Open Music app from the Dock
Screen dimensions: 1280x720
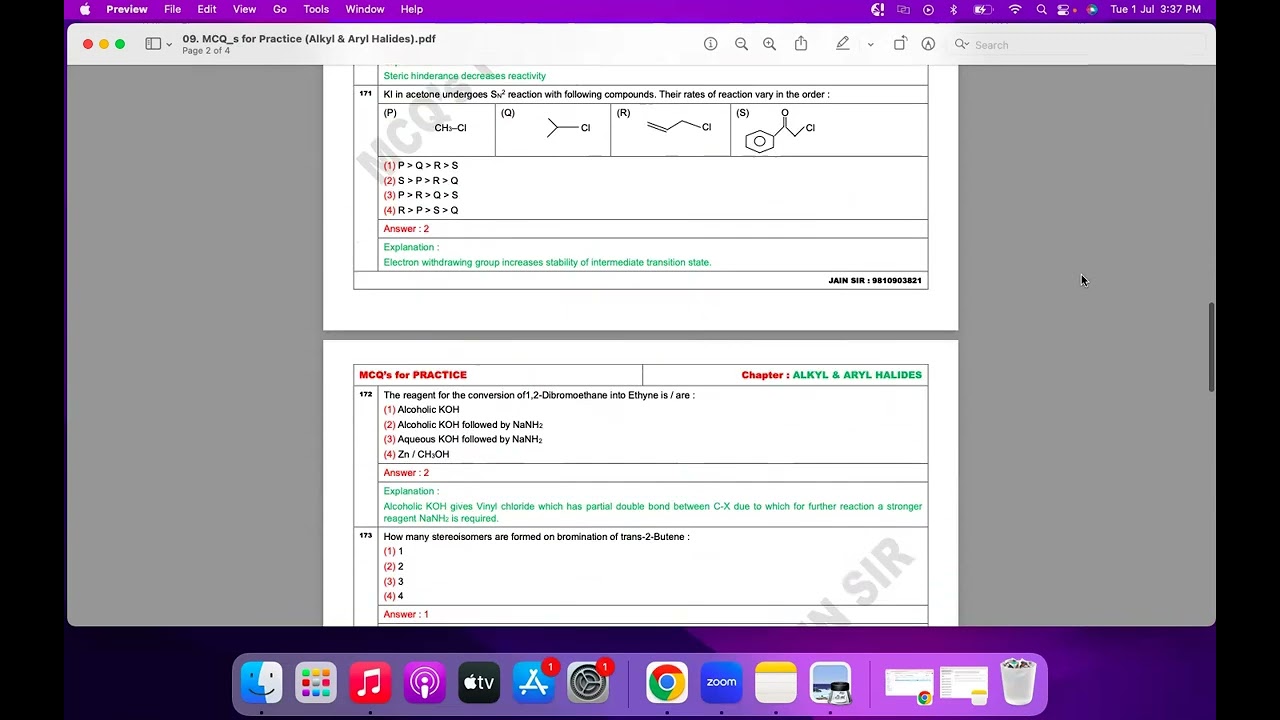370,683
